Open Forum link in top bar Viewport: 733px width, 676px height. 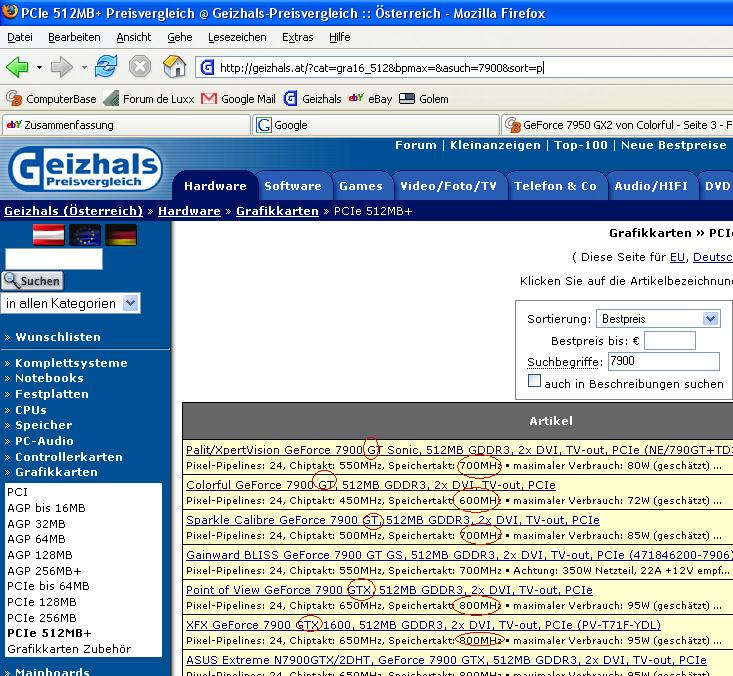(416, 145)
